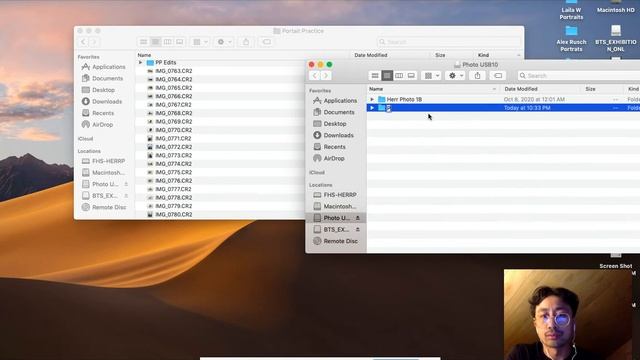This screenshot has width=640, height=360.
Task: Go forward in Photo USB10 window
Action: click(326, 76)
